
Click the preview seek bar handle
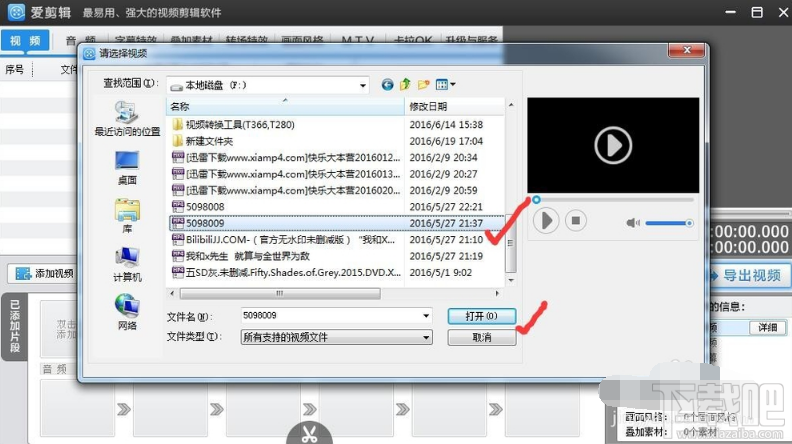(x=536, y=200)
